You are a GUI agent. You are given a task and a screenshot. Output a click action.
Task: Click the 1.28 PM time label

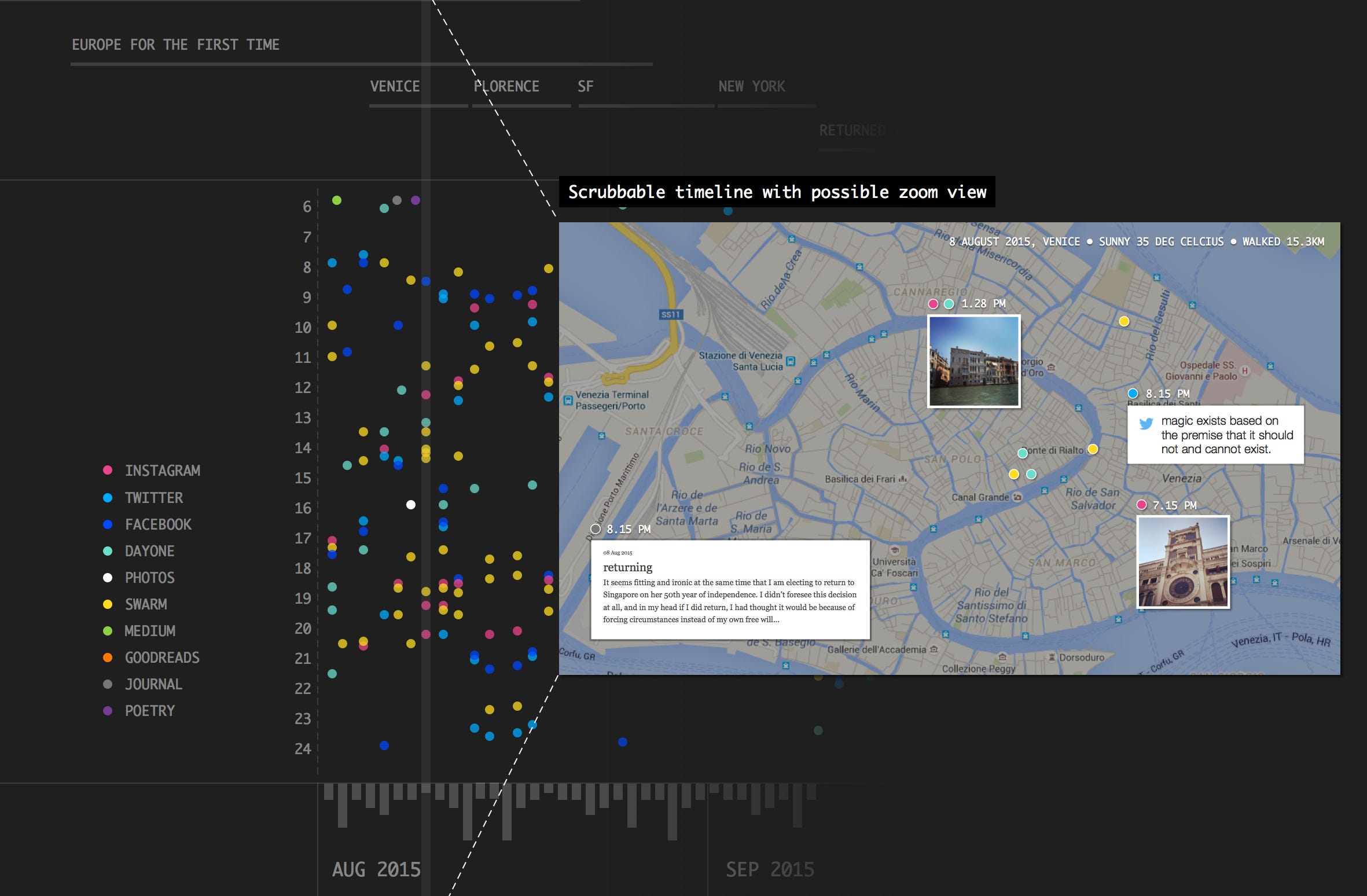[x=983, y=303]
